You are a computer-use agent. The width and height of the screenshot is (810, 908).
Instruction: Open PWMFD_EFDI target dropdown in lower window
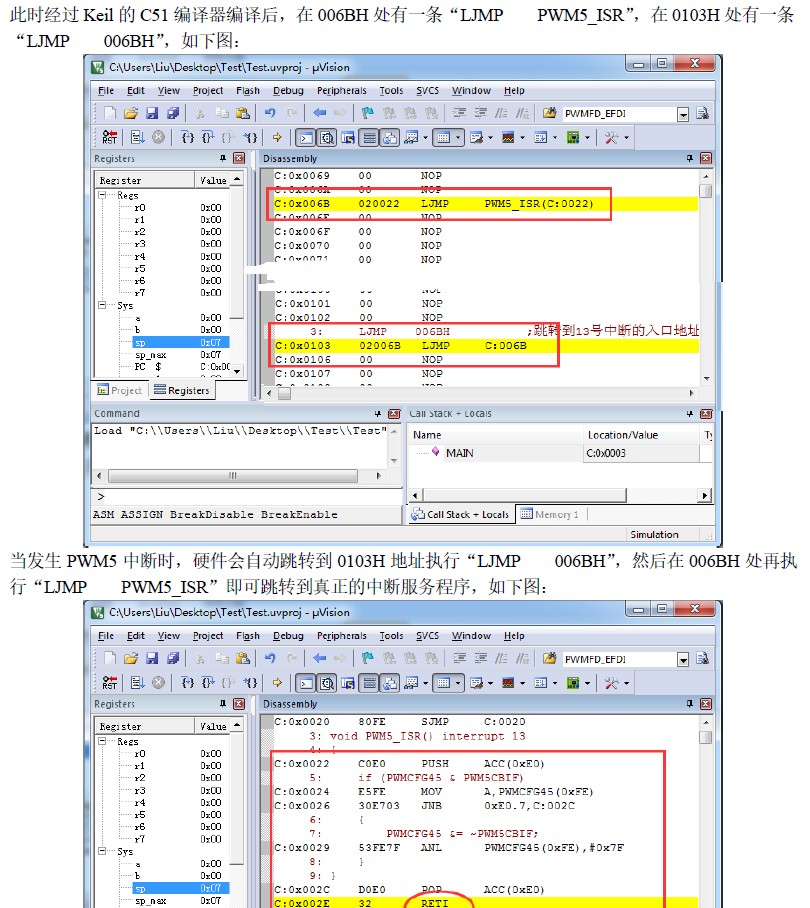tap(683, 660)
